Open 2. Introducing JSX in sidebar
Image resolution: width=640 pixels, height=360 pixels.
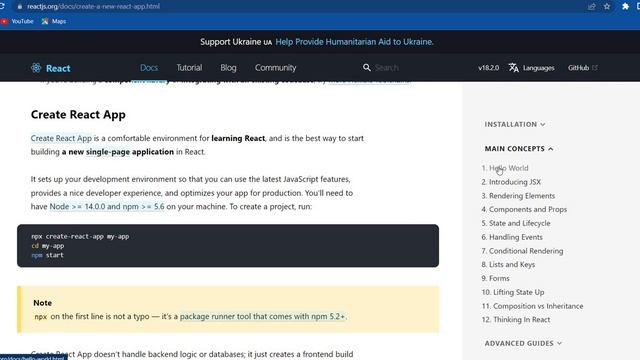click(x=511, y=182)
